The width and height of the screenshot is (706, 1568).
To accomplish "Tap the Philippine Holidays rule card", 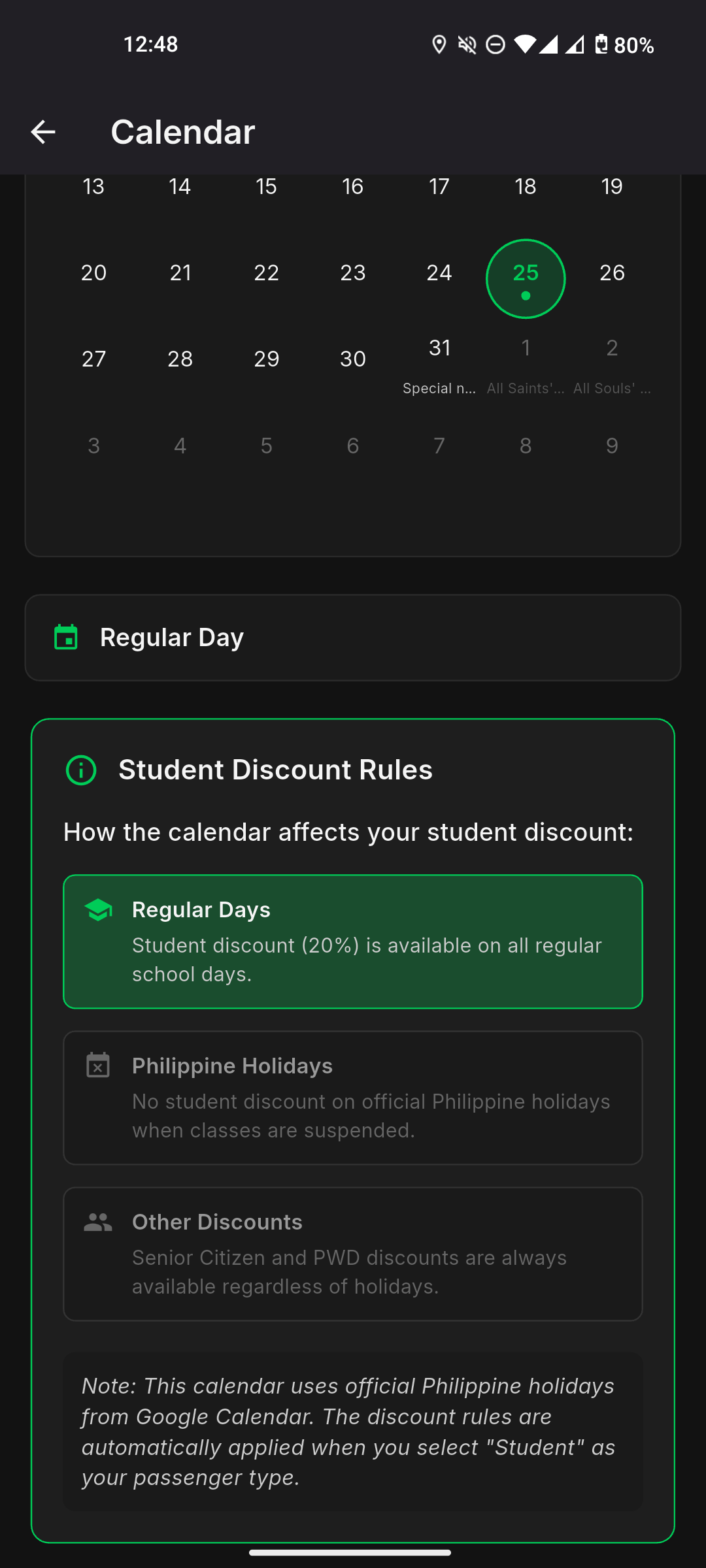I will (x=353, y=1098).
